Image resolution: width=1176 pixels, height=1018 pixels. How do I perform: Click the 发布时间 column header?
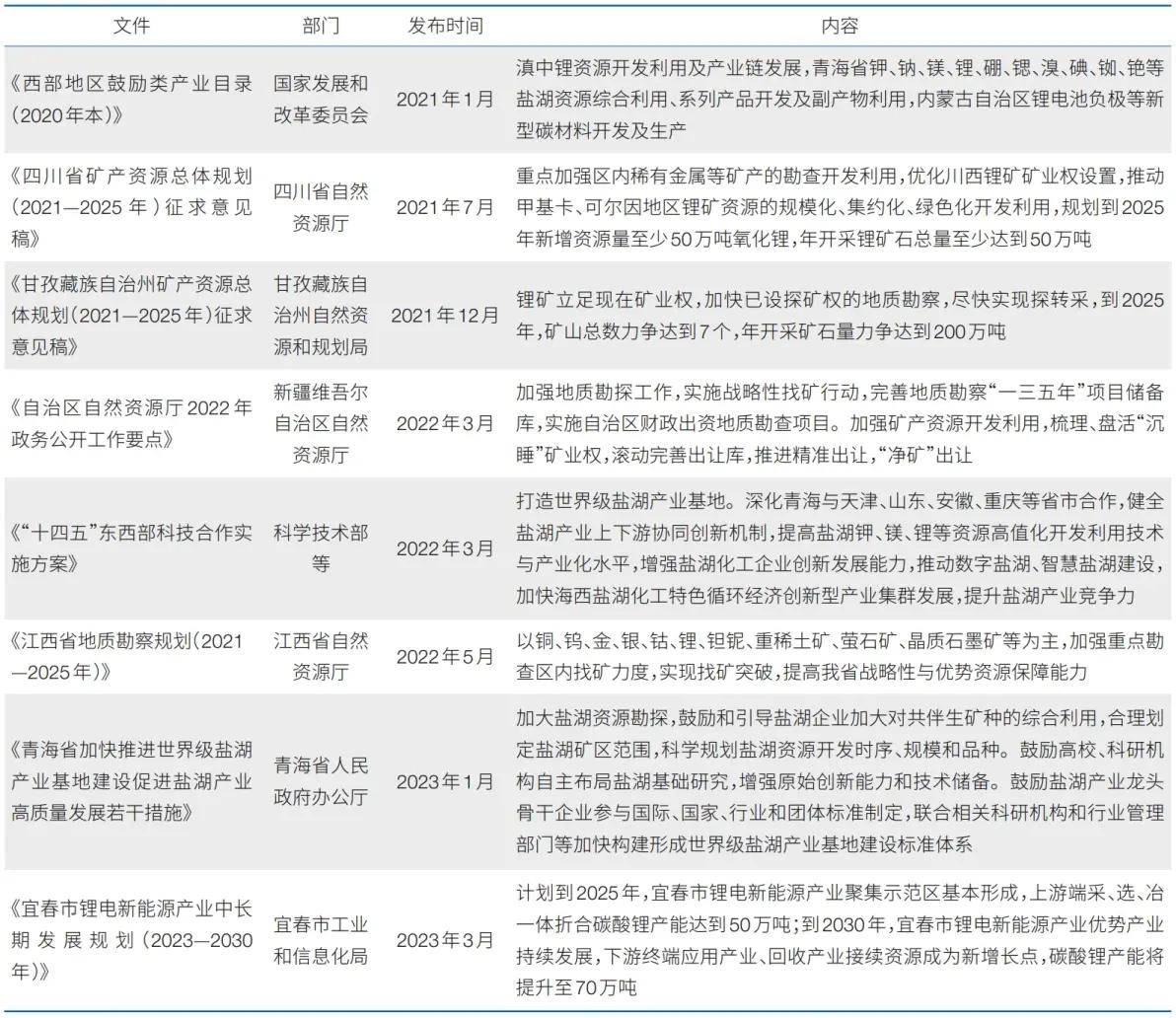(x=445, y=27)
